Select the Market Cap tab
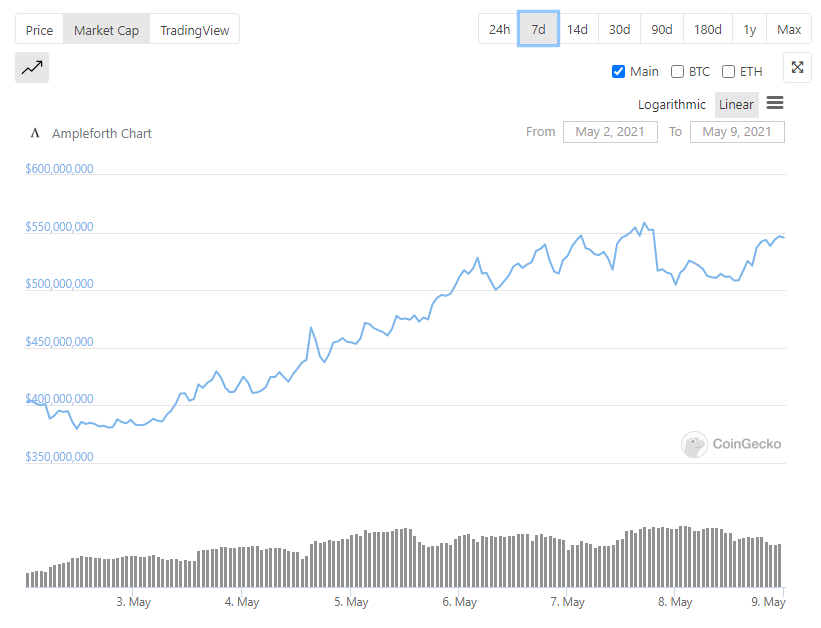 106,30
